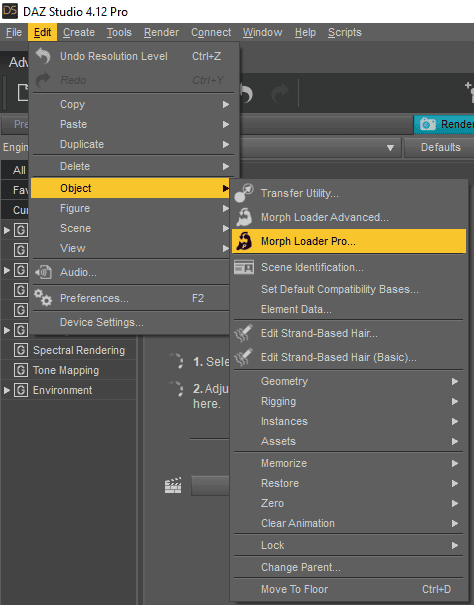This screenshot has height=605, width=474.
Task: Expand the Environment tree group arrow
Action: (x=7, y=390)
